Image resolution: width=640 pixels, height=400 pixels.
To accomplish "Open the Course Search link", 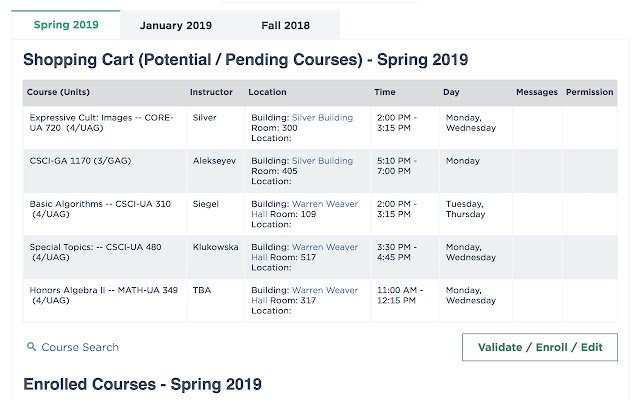I will pos(80,347).
